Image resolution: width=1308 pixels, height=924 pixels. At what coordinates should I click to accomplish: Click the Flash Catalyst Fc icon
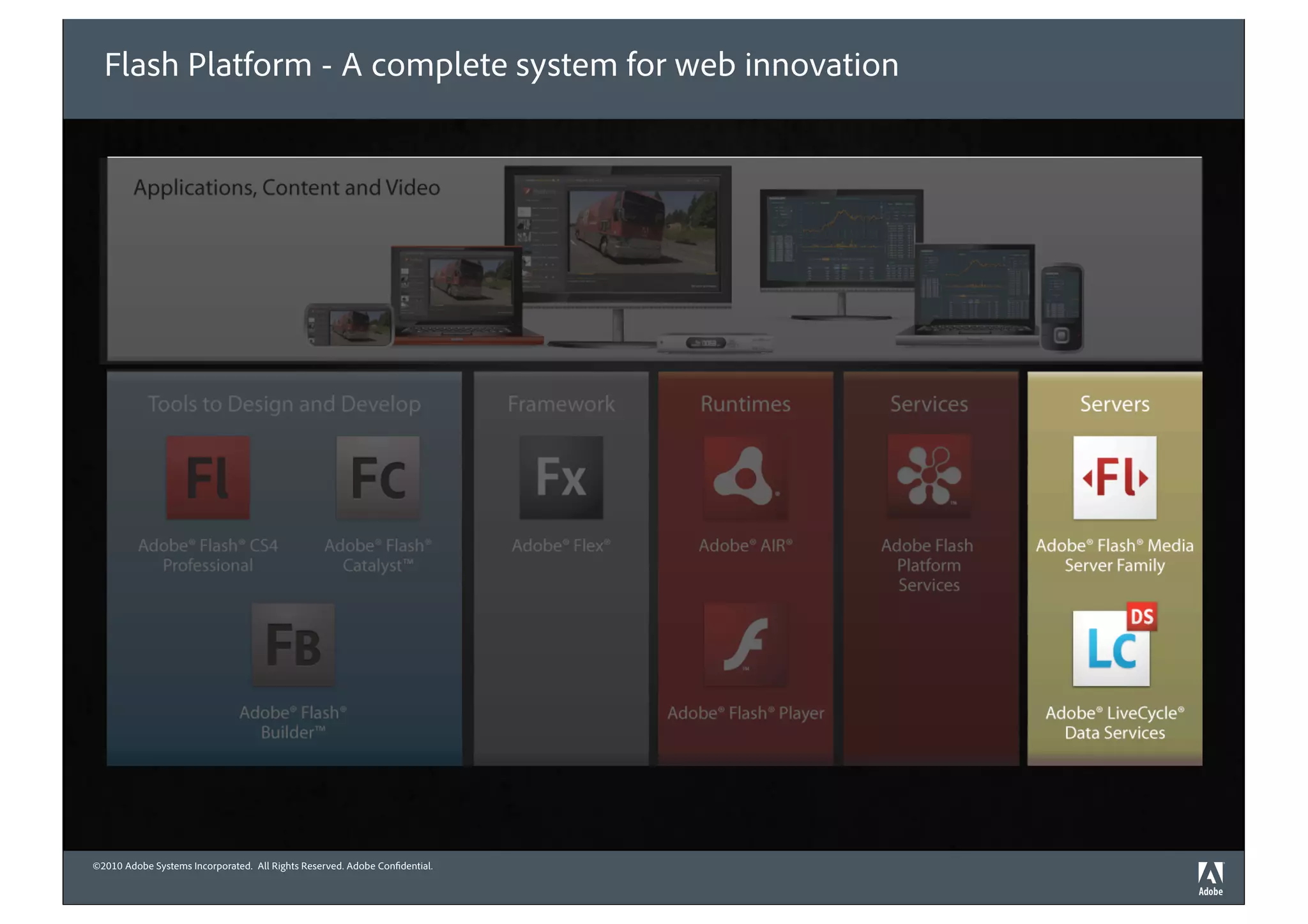coord(378,477)
